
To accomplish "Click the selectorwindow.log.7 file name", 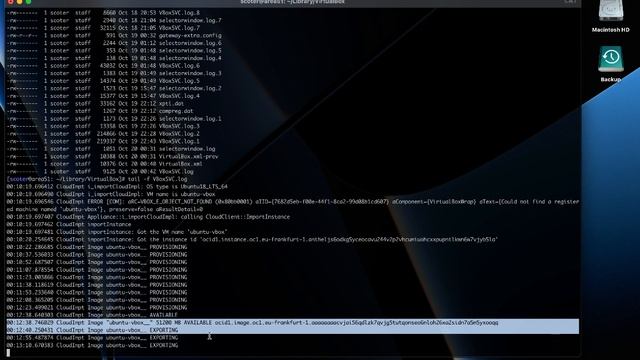I will (x=190, y=20).
